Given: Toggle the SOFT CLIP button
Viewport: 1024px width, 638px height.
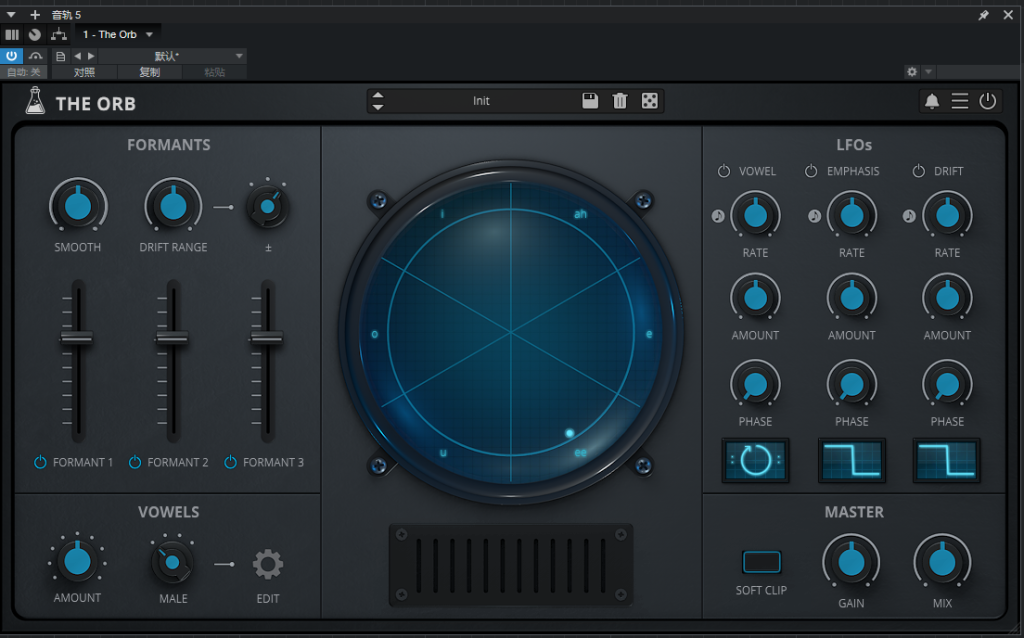Looking at the screenshot, I should pyautogui.click(x=761, y=562).
